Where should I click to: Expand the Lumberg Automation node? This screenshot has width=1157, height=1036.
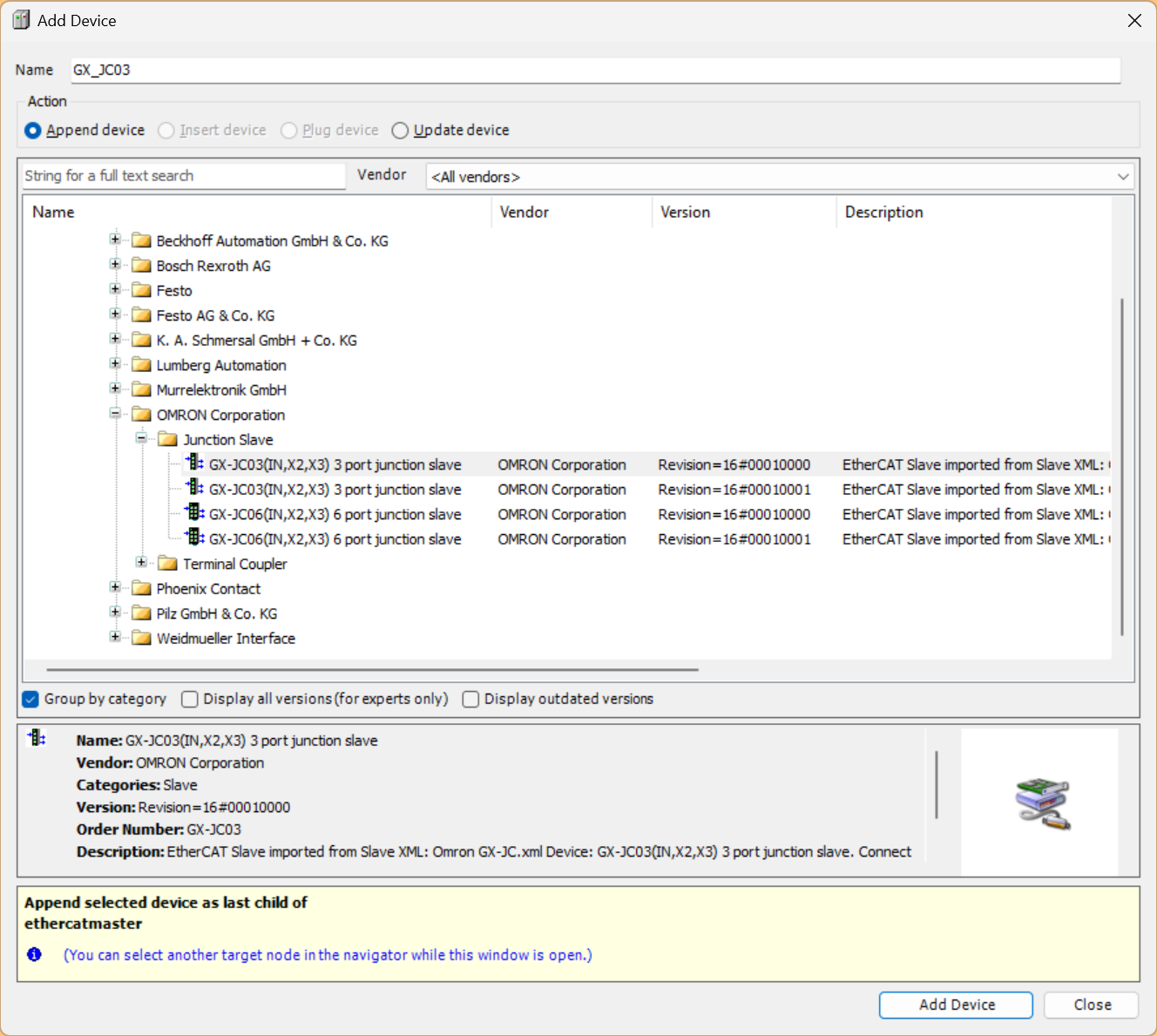[x=115, y=363]
